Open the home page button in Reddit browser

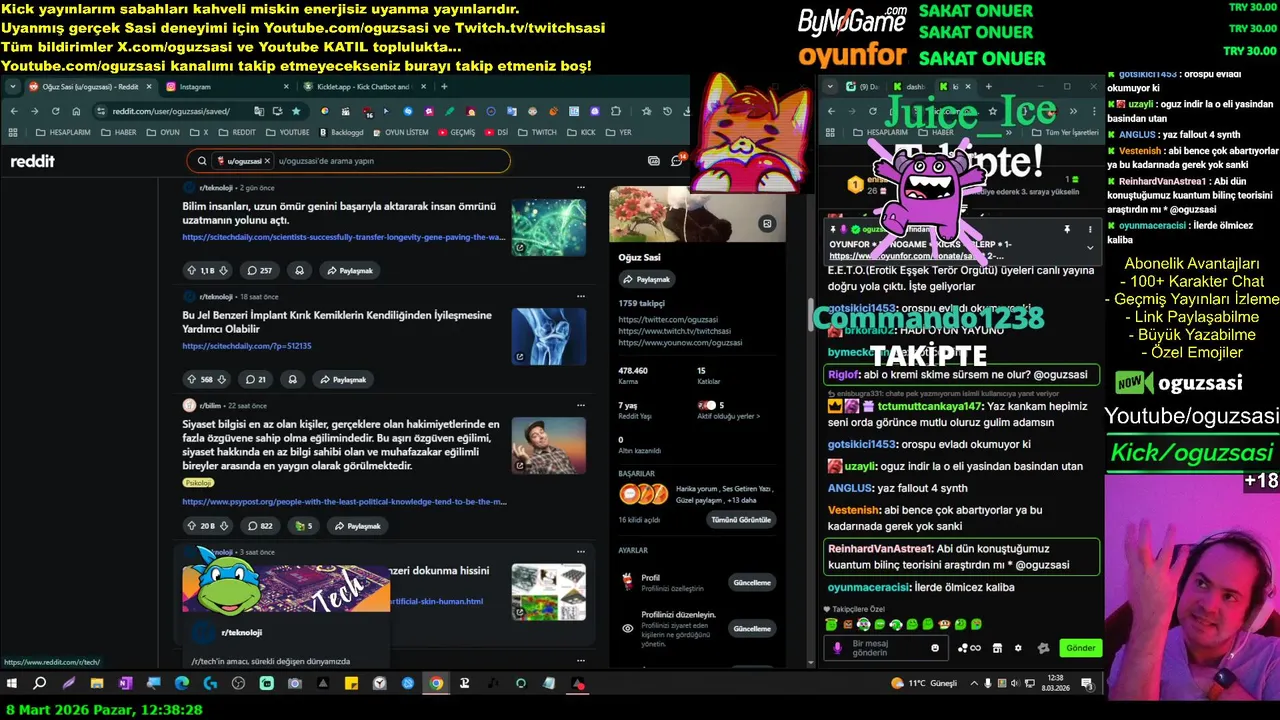[77, 111]
